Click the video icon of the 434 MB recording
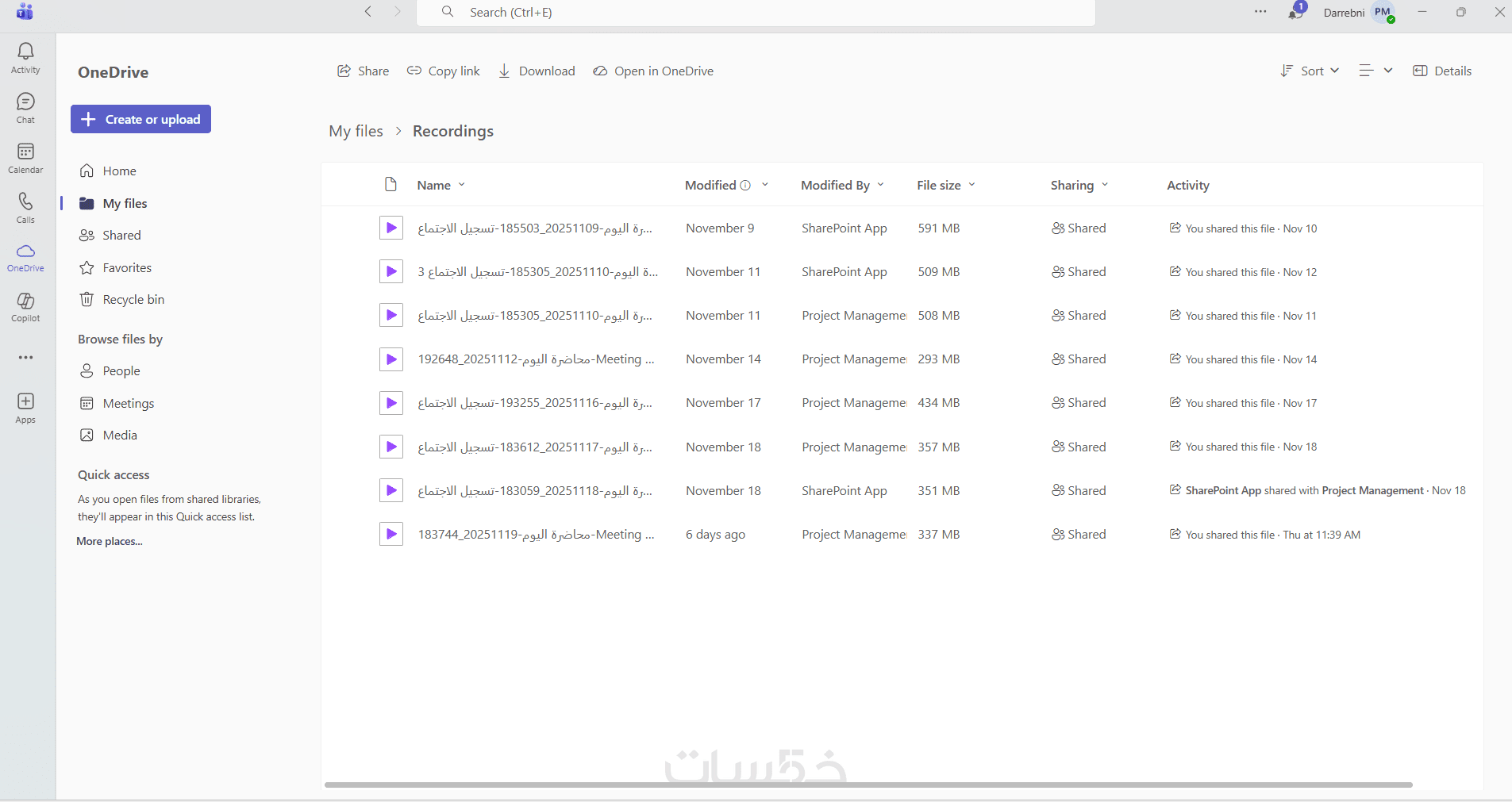This screenshot has width=1512, height=802. pos(391,403)
